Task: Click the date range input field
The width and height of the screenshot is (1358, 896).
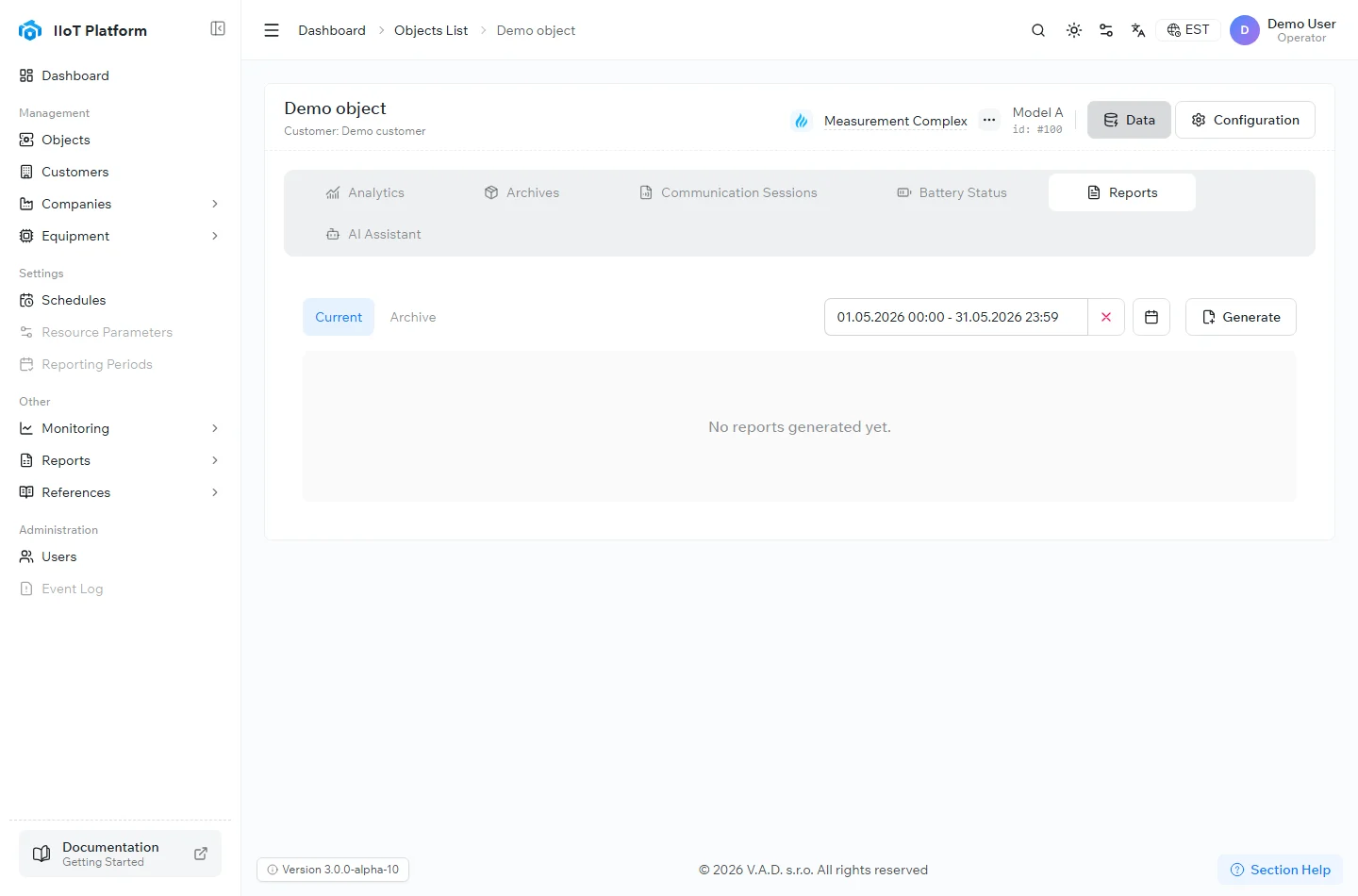Action: click(956, 317)
